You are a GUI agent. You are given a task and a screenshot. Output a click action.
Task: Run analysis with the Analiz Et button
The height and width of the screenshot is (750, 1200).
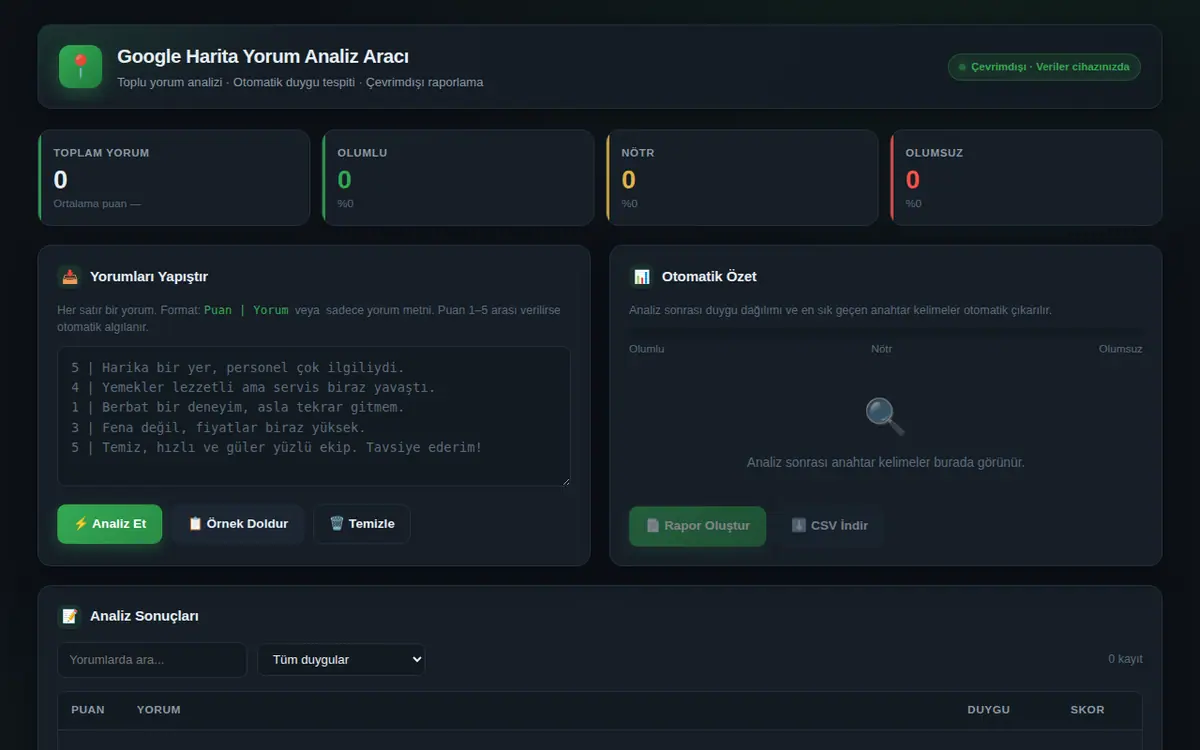click(110, 524)
